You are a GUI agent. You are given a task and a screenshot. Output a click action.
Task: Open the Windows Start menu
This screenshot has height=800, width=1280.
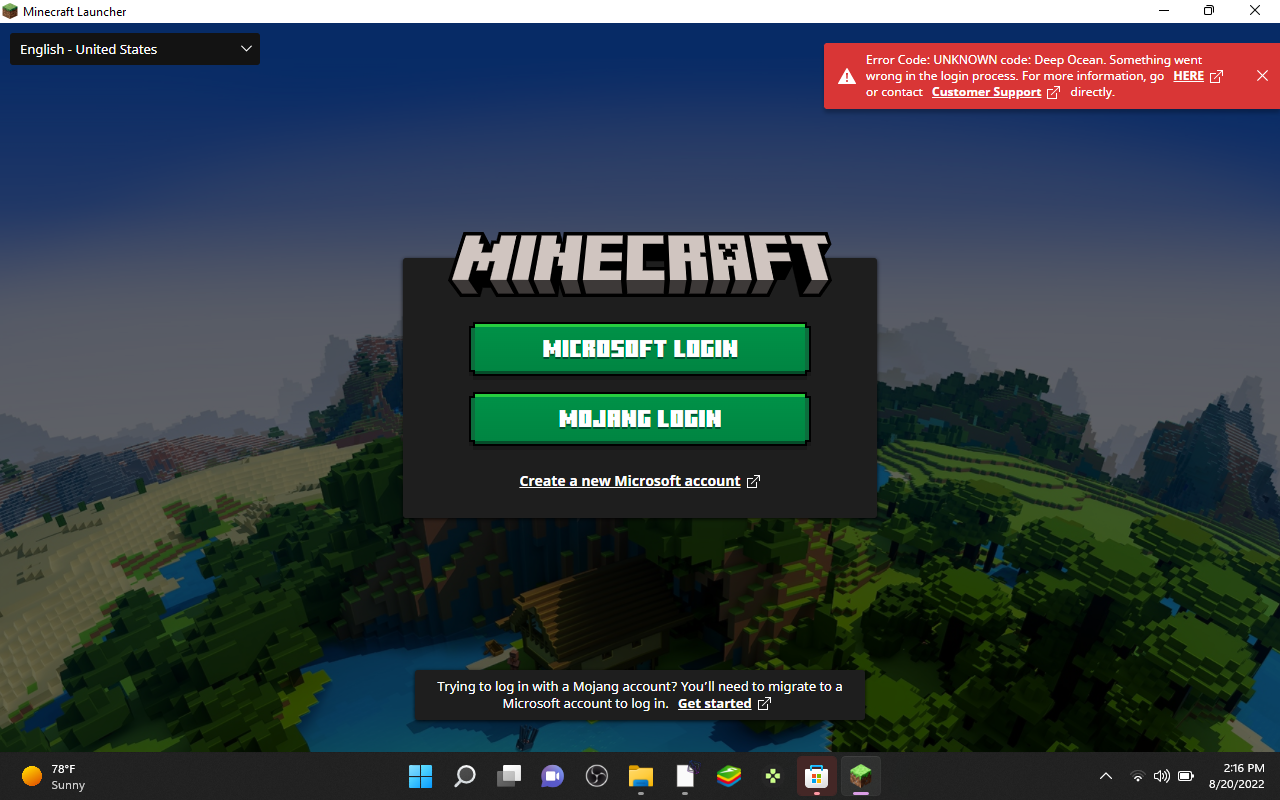click(420, 776)
